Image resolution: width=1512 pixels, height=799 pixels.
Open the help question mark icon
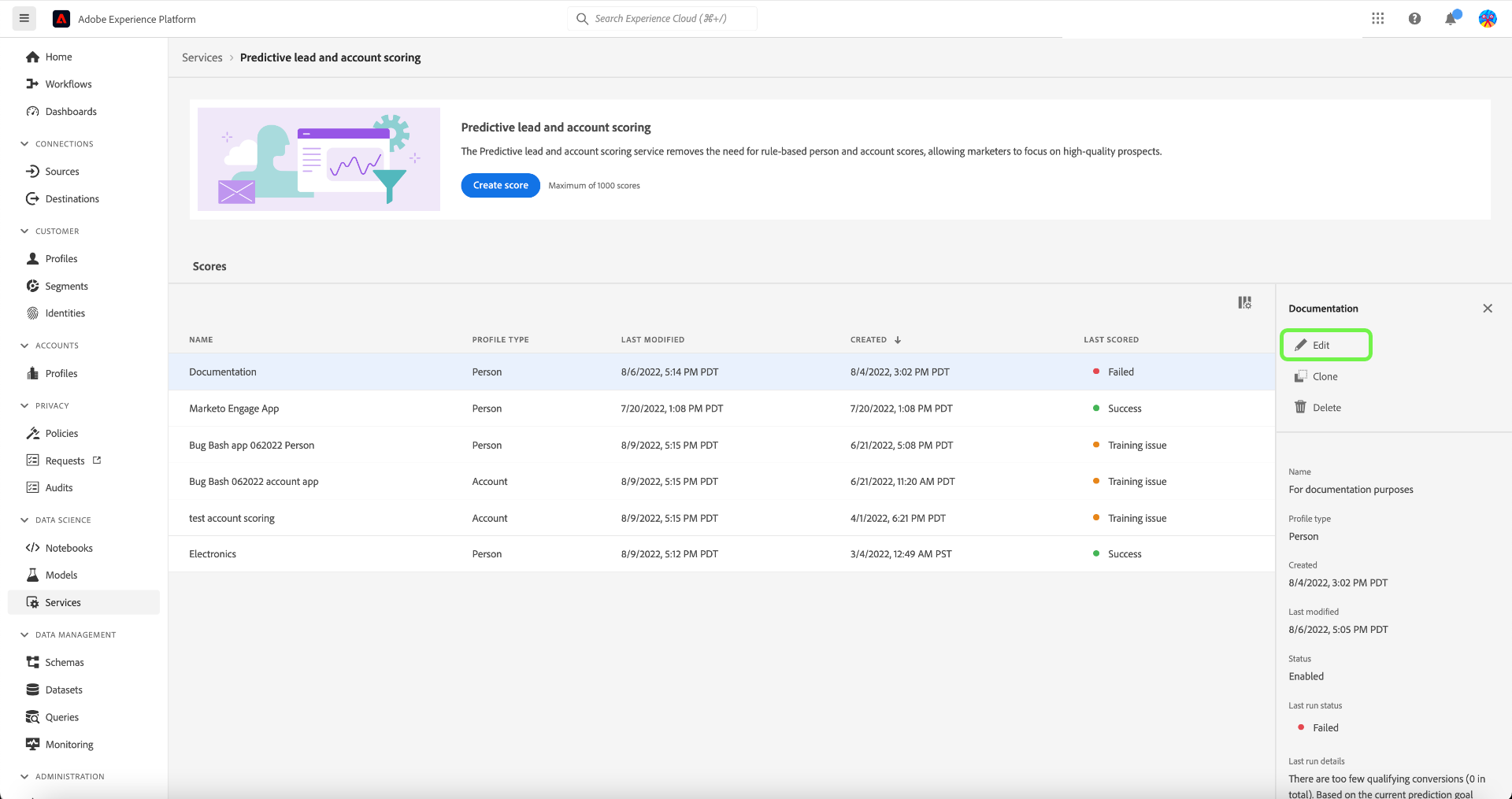[1414, 19]
